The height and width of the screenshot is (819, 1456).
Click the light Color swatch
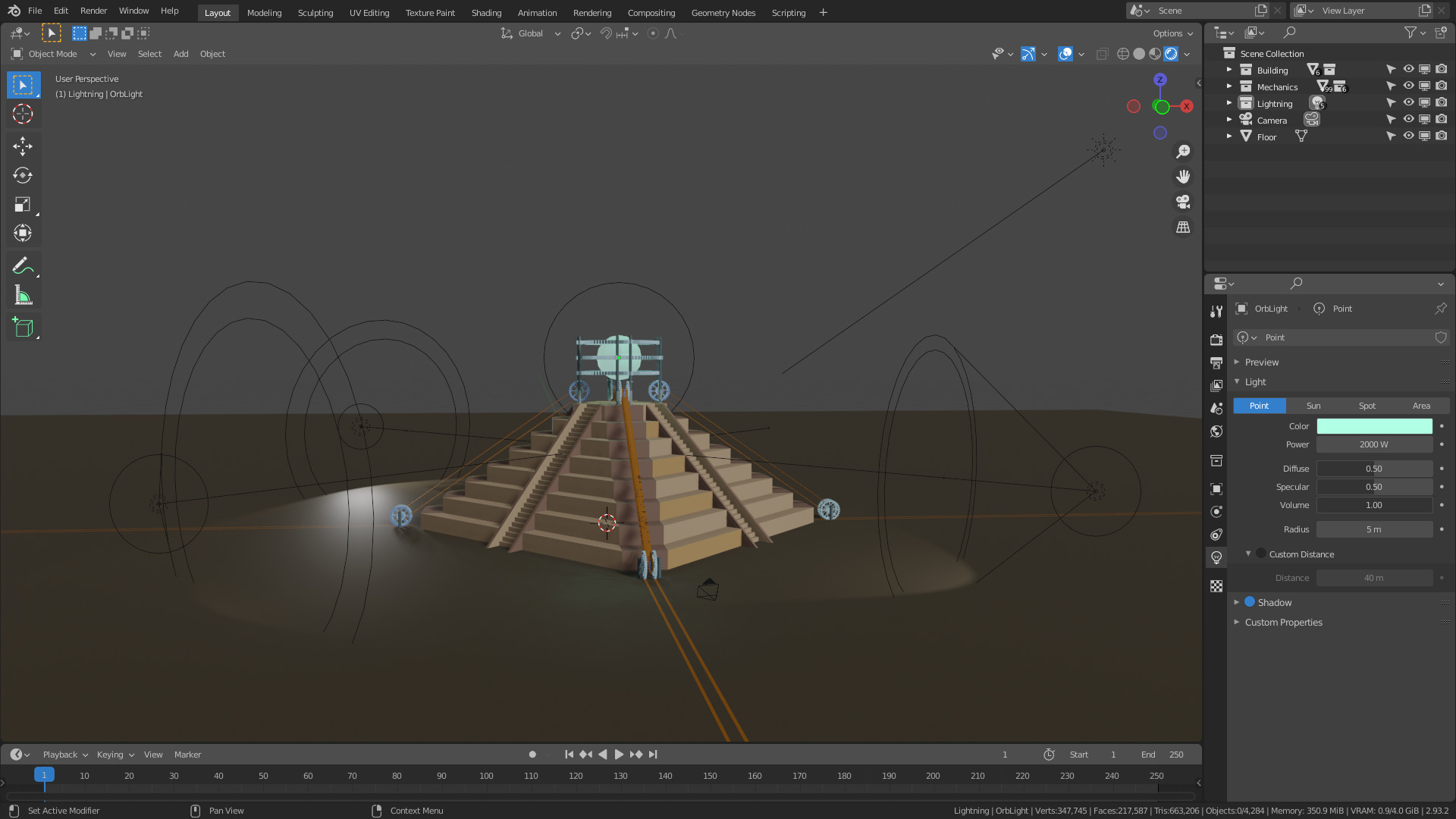point(1374,425)
